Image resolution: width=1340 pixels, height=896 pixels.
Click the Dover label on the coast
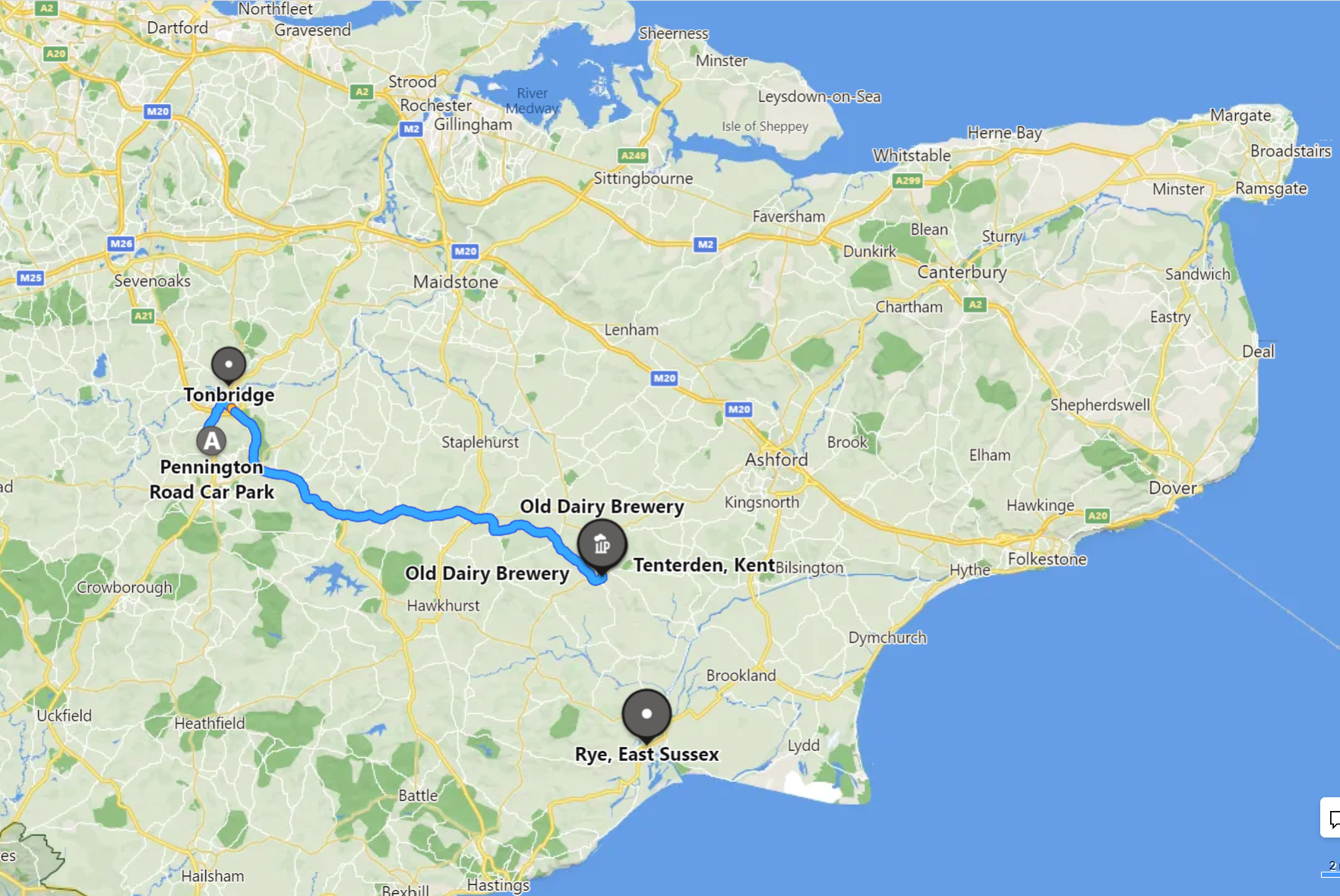pyautogui.click(x=1172, y=487)
